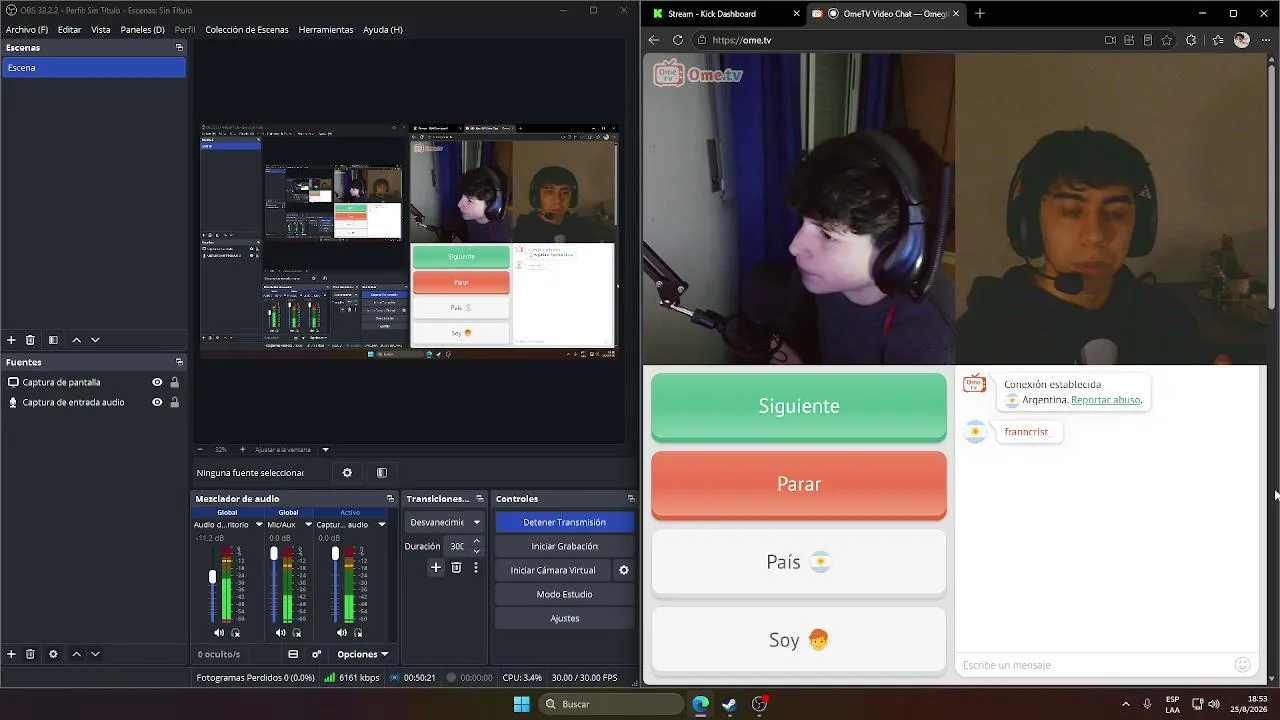The height and width of the screenshot is (720, 1280).
Task: Delete the transition with trash icon
Action: click(456, 567)
